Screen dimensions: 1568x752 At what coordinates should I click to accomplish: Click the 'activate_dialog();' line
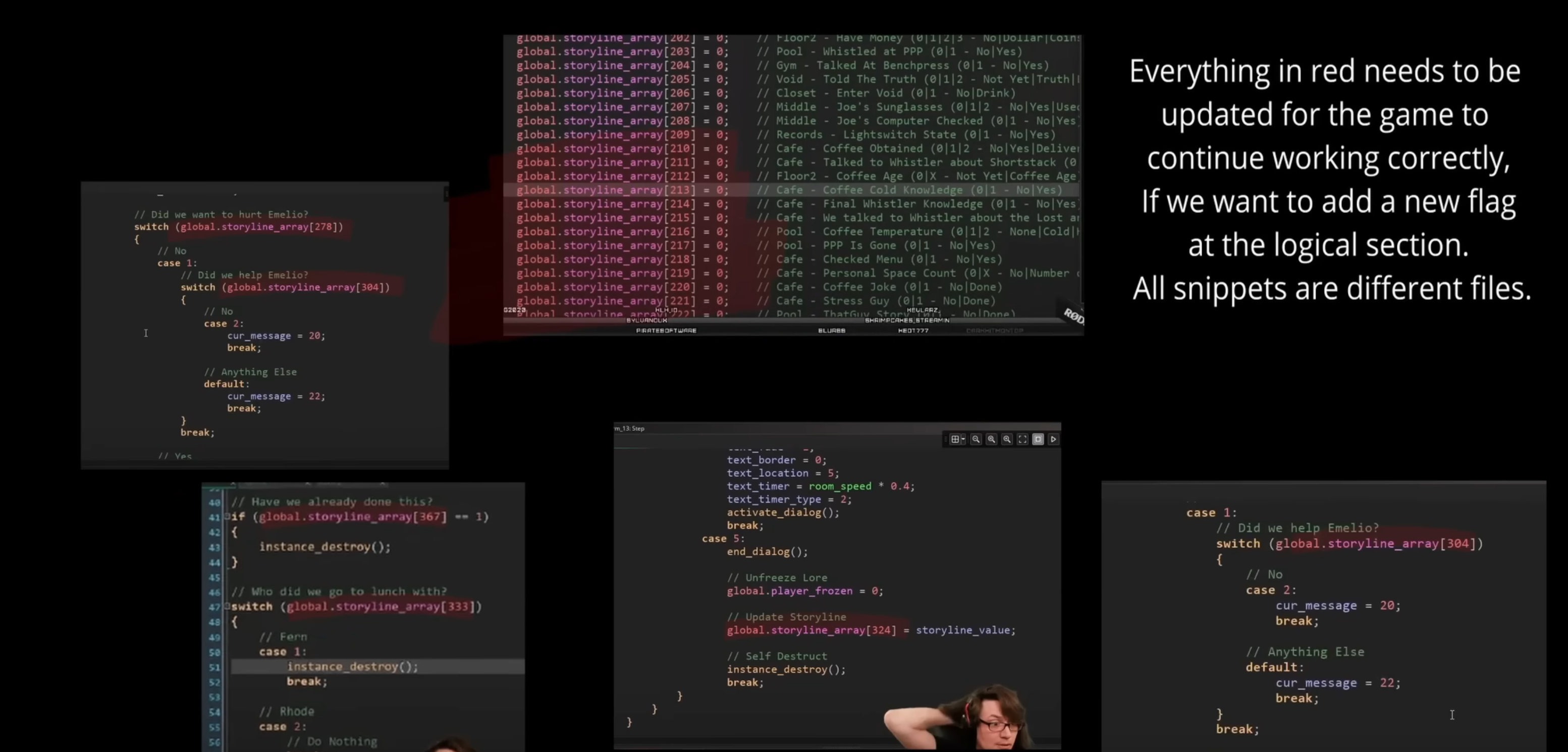click(x=783, y=512)
